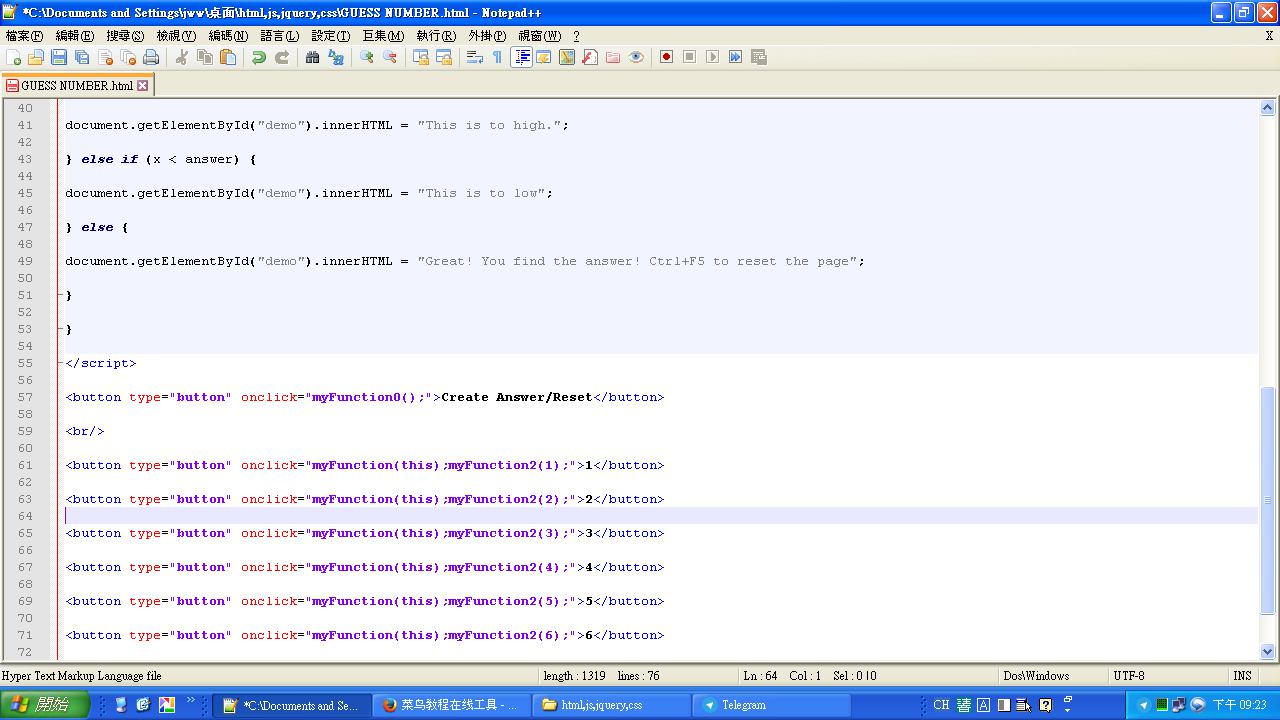This screenshot has height=720, width=1280.
Task: Select the GUESS NUMBER.html tab
Action: [77, 85]
